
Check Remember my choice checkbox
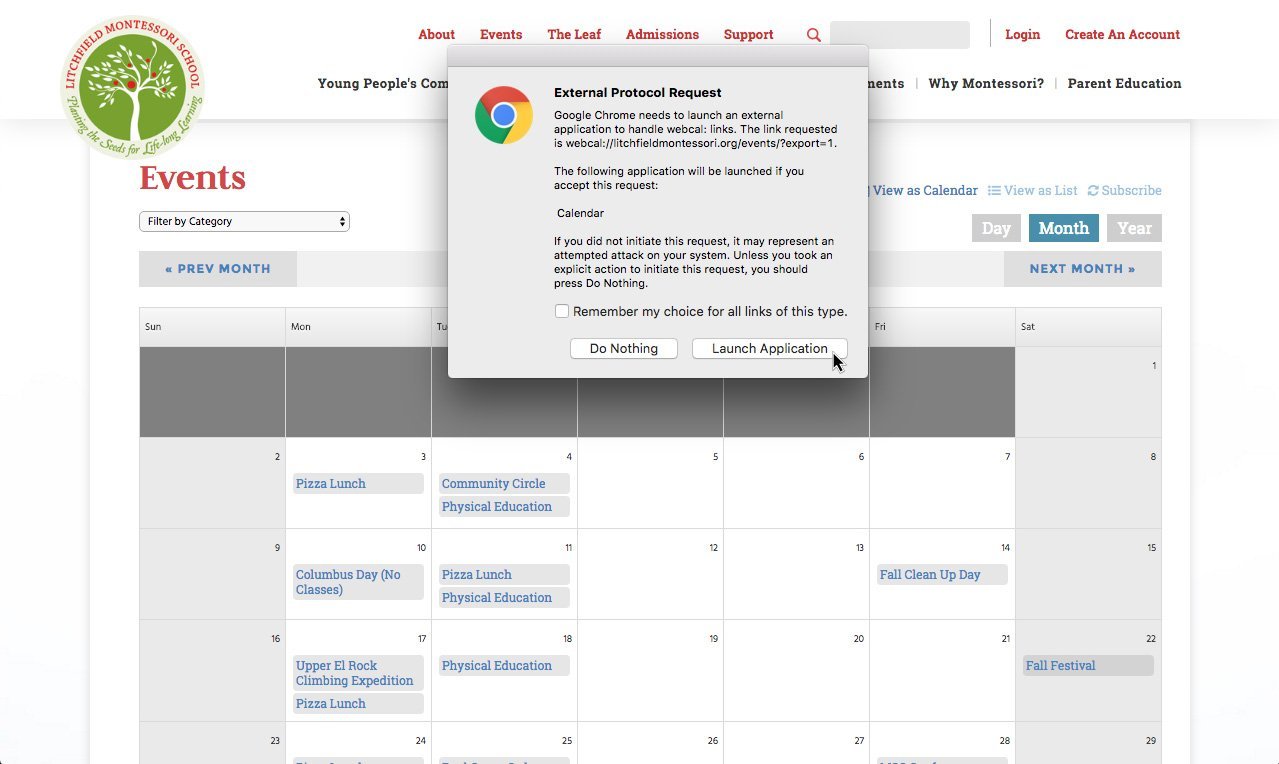click(x=562, y=311)
